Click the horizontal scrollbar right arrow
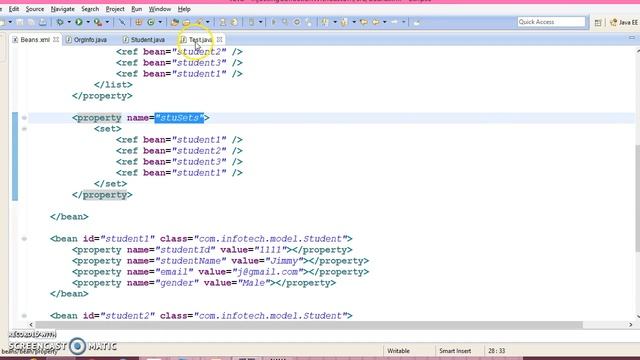Screen dimensions: 640x360 (x=631, y=325)
